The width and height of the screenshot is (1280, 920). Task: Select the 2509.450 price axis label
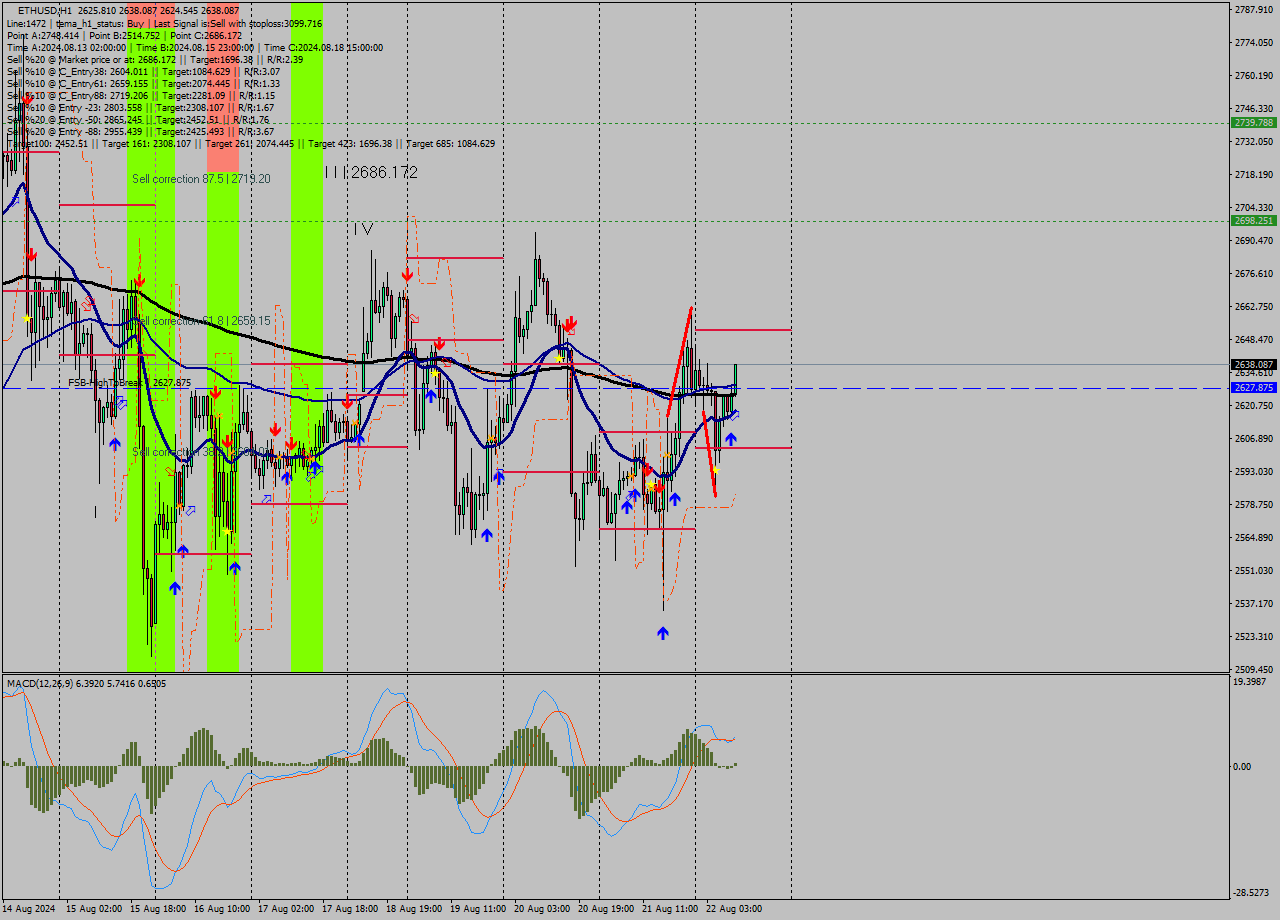click(x=1254, y=669)
